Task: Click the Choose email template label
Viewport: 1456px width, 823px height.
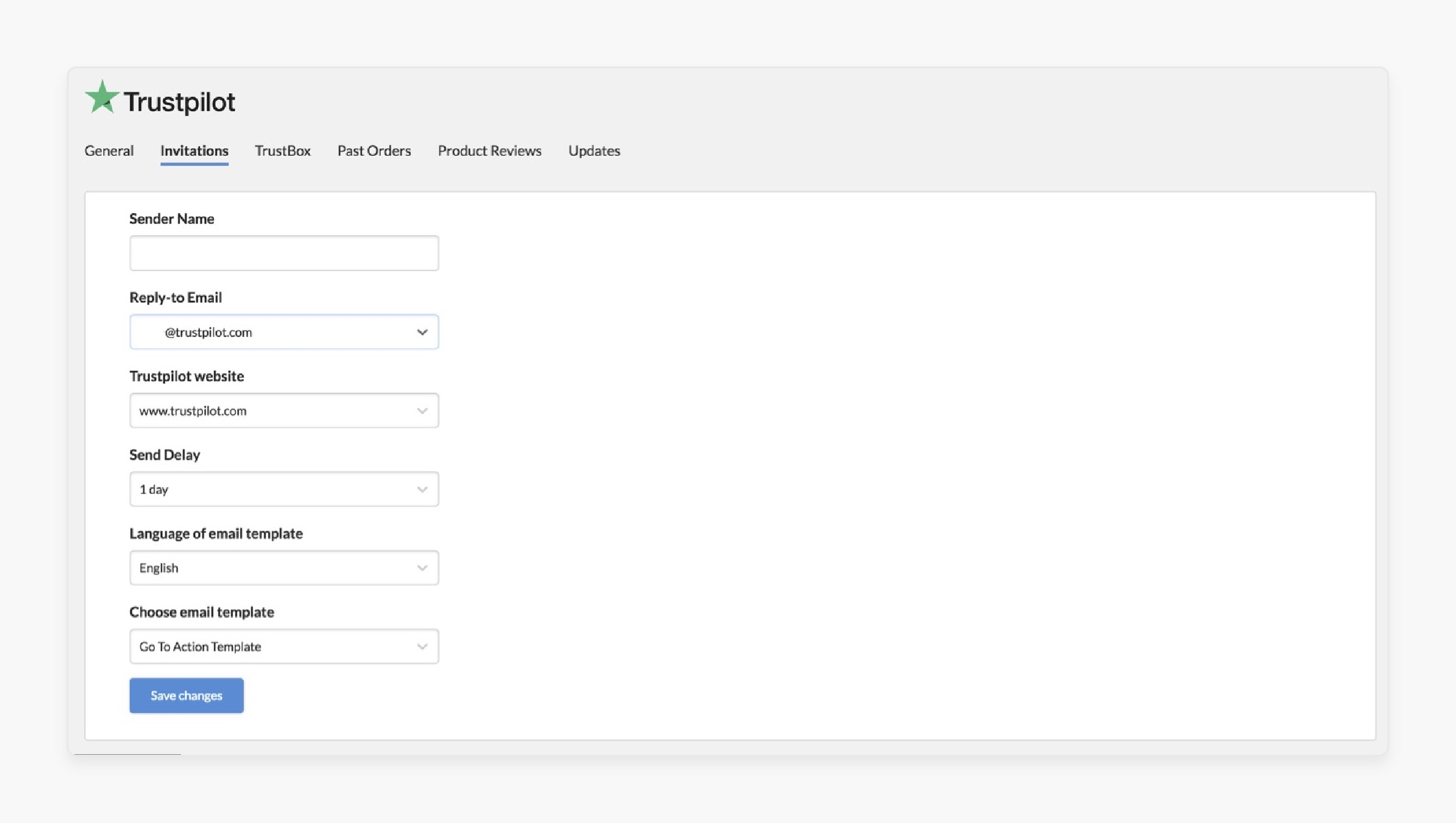Action: (202, 612)
